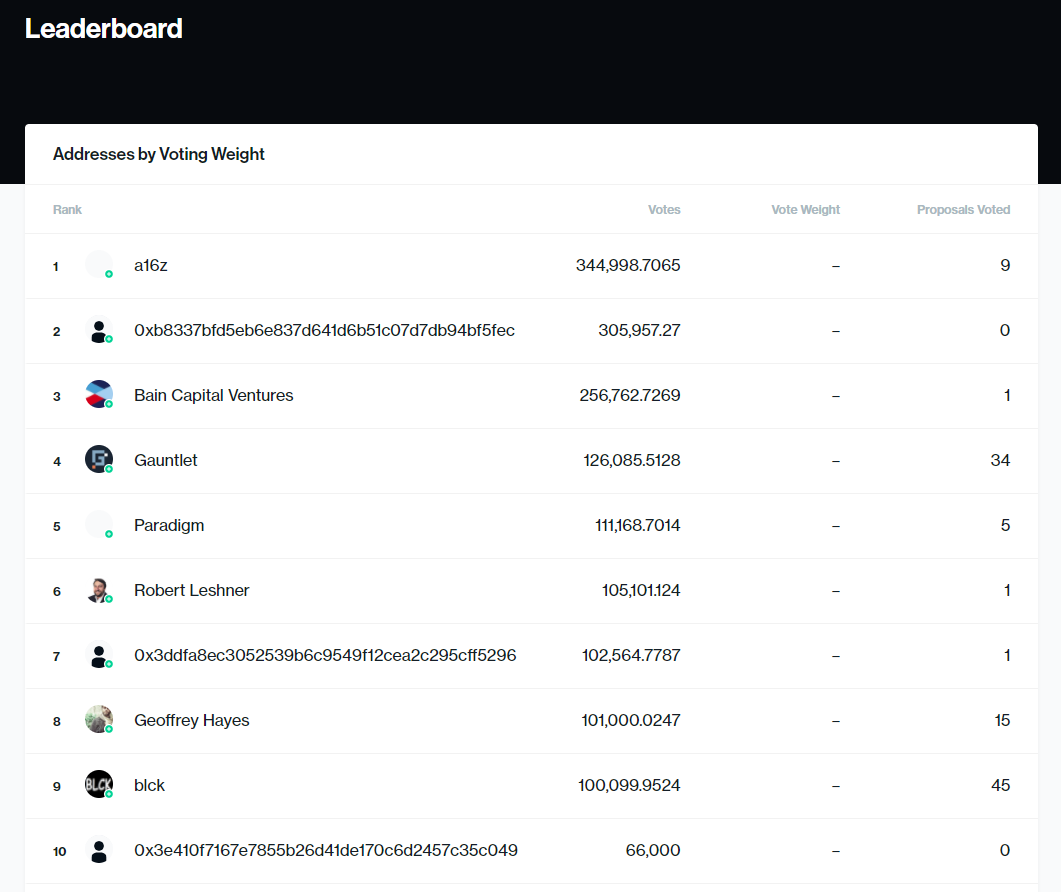Image resolution: width=1061 pixels, height=892 pixels.
Task: Open Geoffrey Hayes profile
Action: [191, 720]
